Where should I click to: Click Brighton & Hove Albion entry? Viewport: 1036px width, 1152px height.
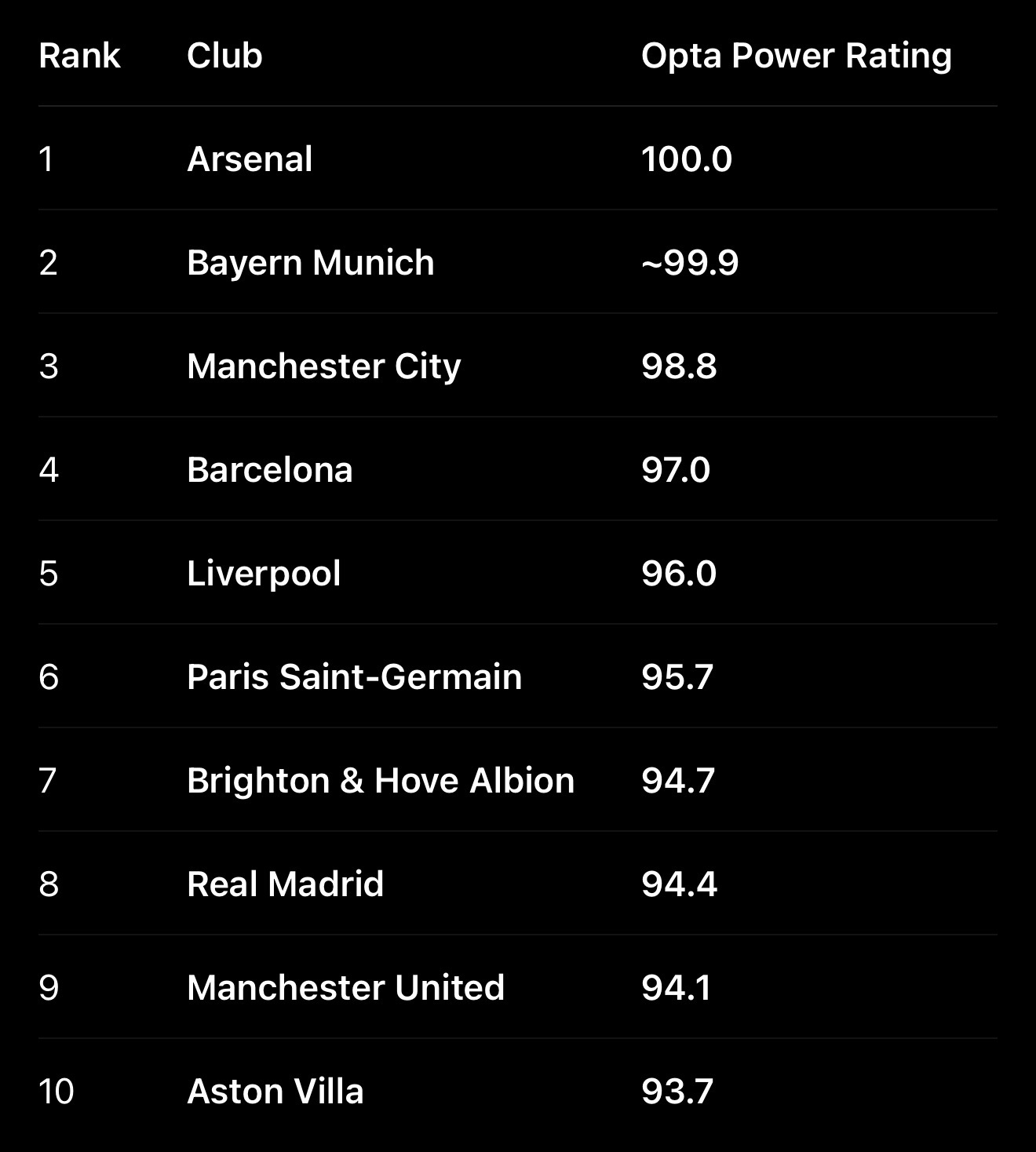click(x=381, y=781)
